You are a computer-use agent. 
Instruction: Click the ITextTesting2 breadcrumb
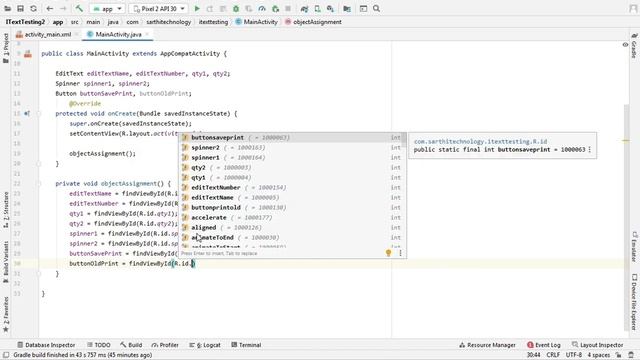(x=25, y=22)
